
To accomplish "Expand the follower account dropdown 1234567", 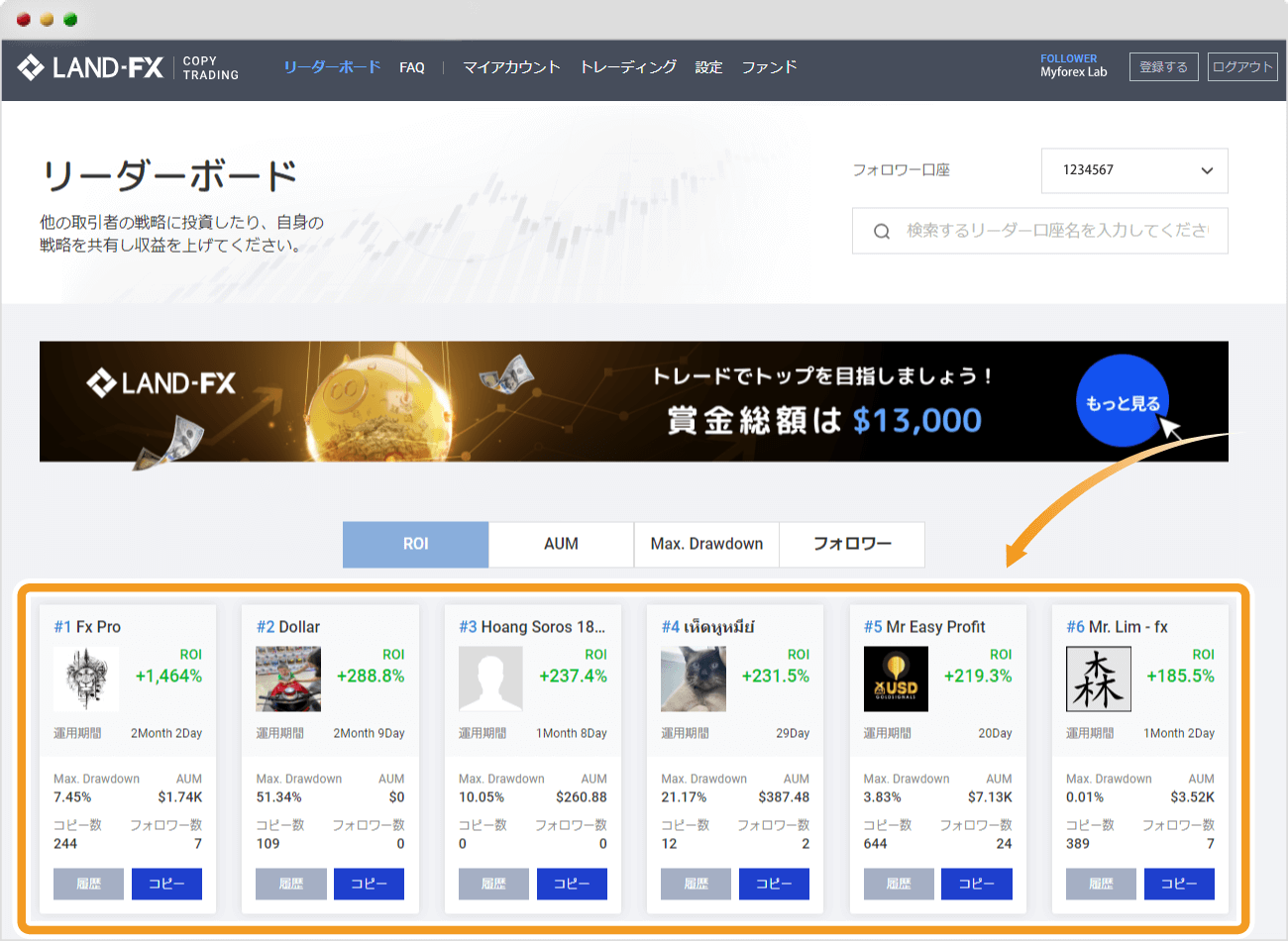I will coord(1134,170).
